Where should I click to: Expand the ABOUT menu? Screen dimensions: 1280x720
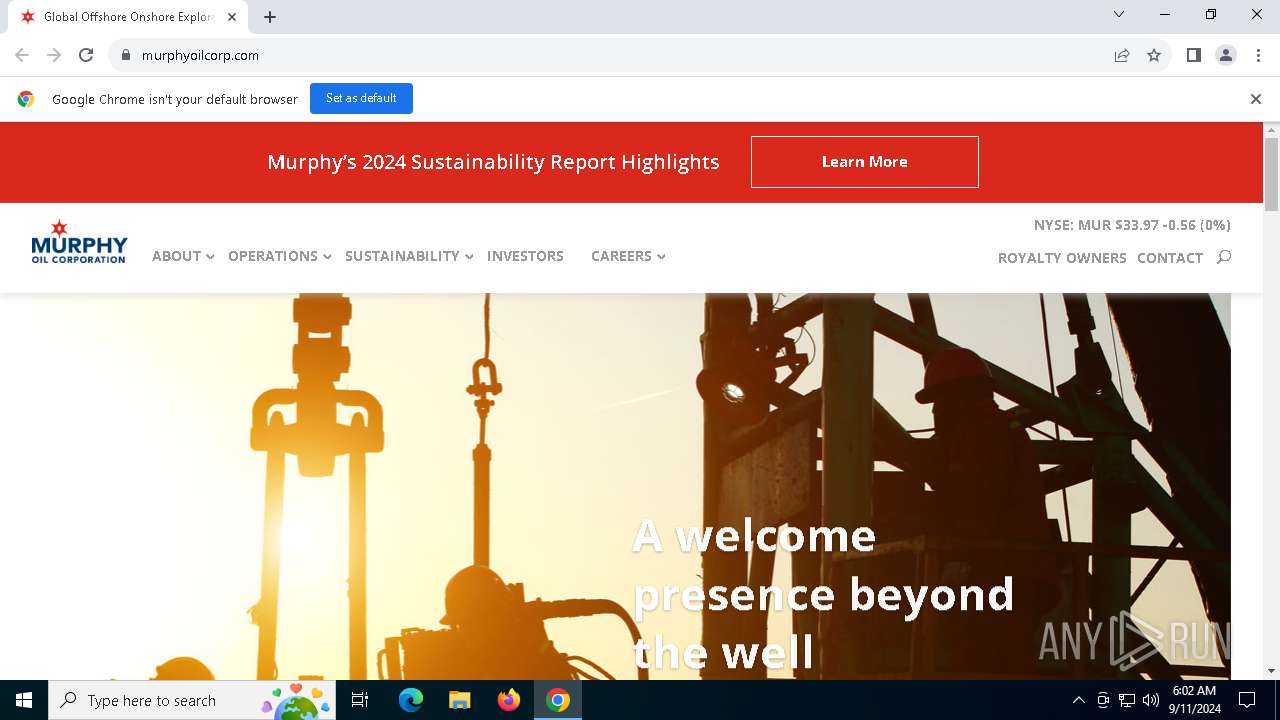tap(183, 256)
